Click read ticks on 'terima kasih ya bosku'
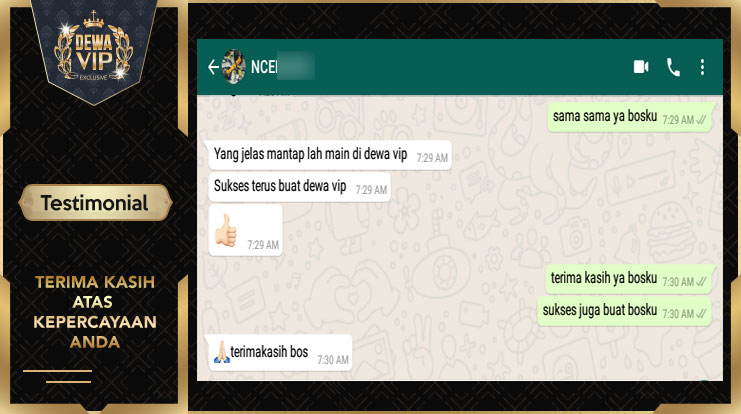Image resolution: width=741 pixels, height=414 pixels. click(x=701, y=282)
